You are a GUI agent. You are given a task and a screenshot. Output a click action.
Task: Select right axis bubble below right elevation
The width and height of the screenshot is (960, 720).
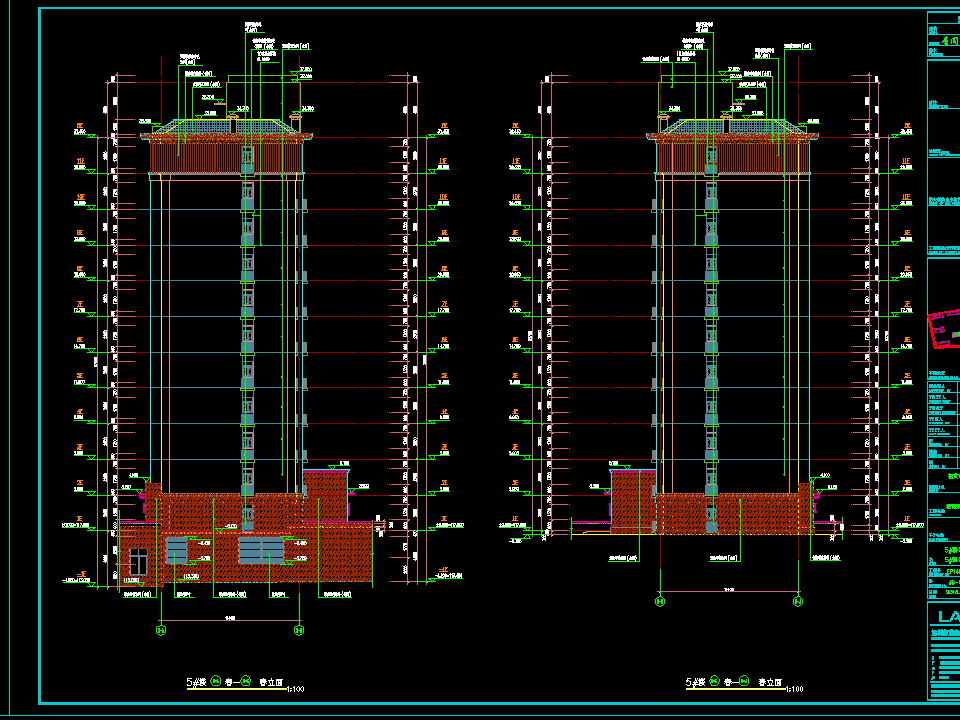coord(798,601)
